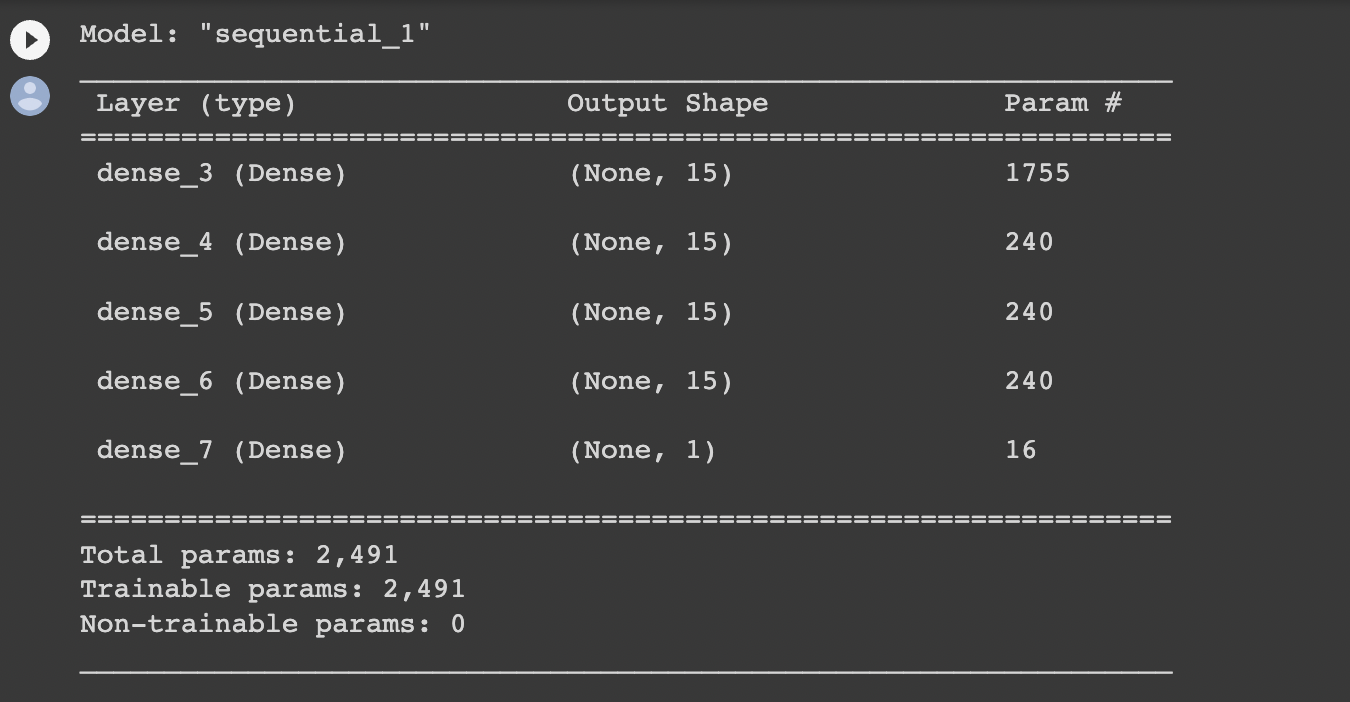Click the run button above the avatar
Viewport: 1350px width, 702px height.
(30, 40)
